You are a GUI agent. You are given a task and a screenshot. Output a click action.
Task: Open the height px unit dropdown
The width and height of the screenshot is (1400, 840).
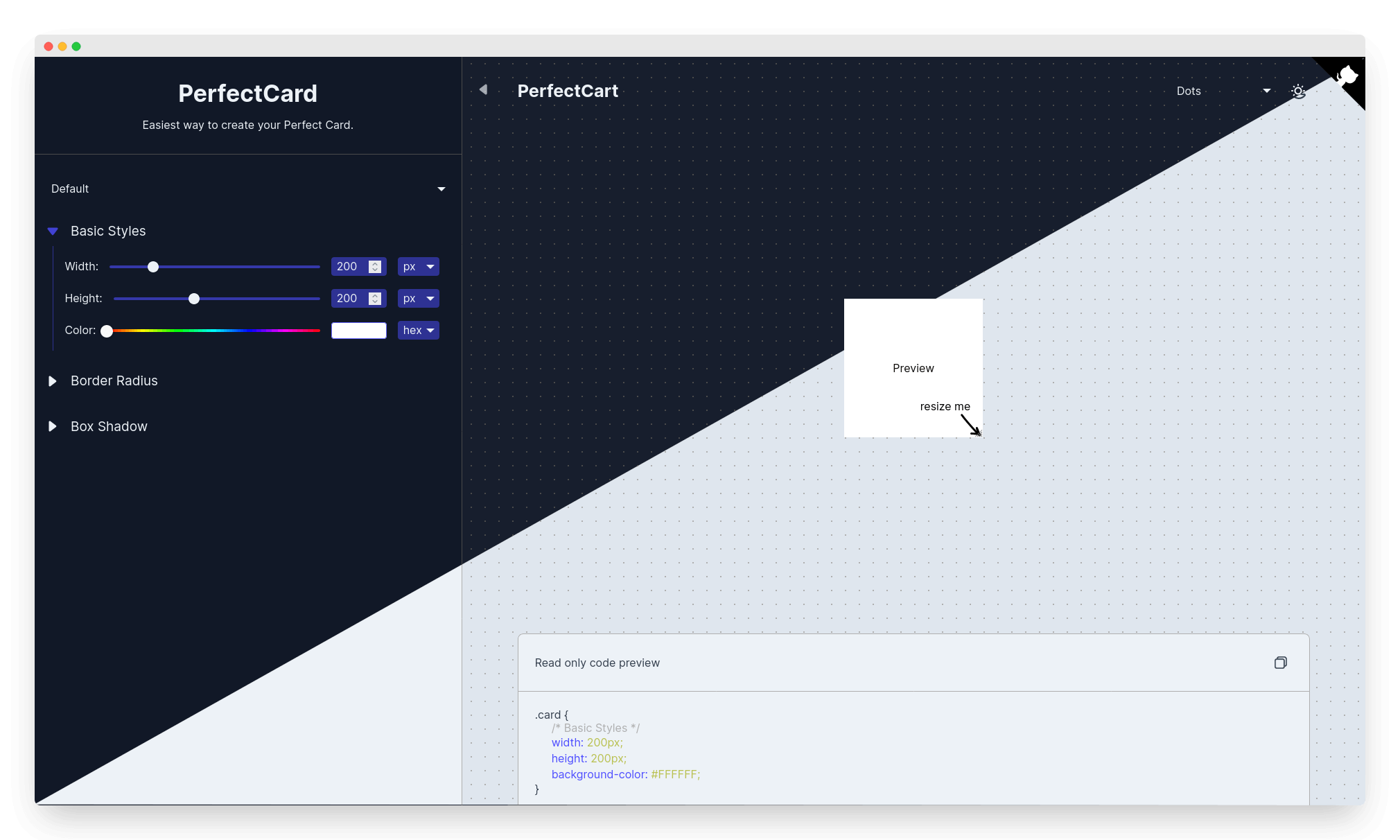[x=419, y=299]
